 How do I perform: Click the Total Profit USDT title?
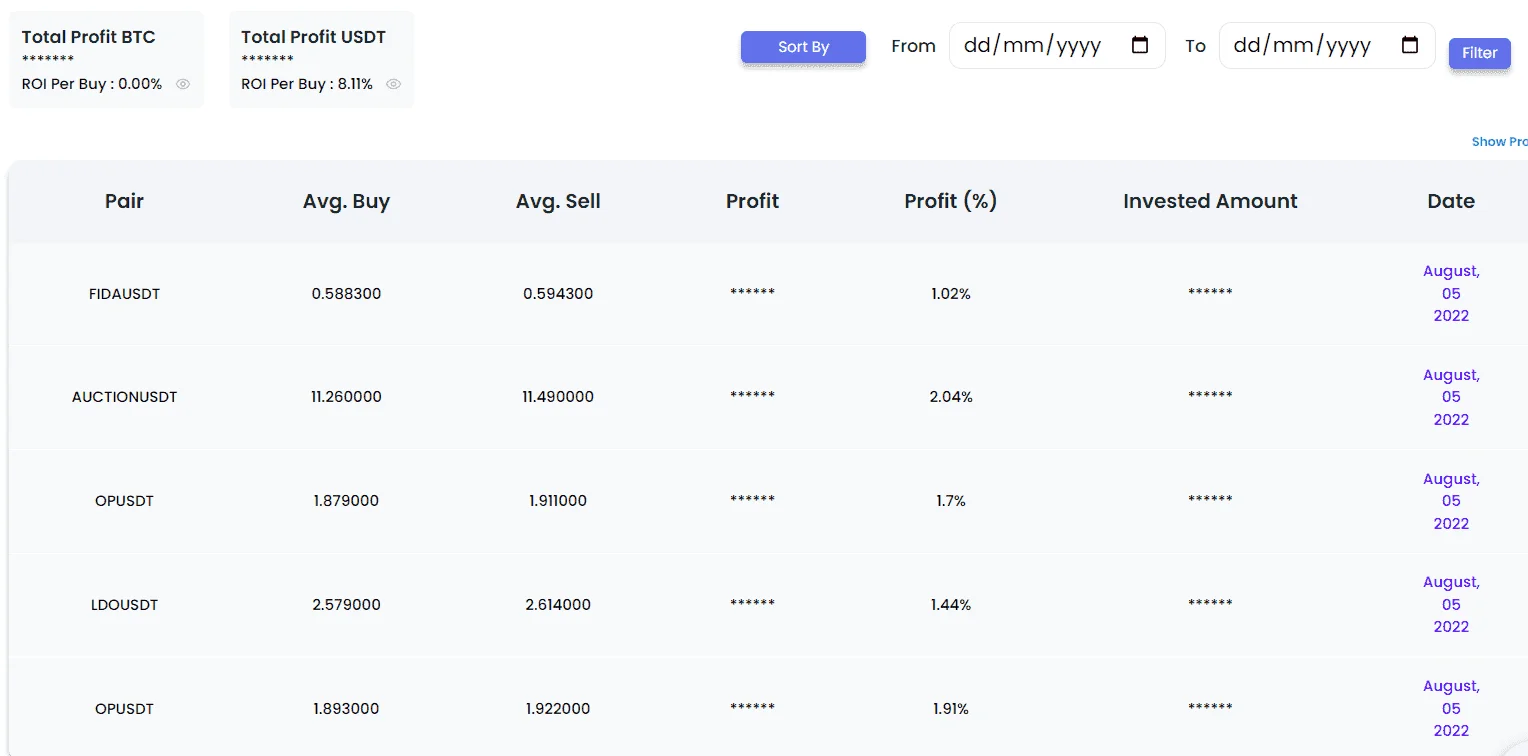tap(313, 37)
